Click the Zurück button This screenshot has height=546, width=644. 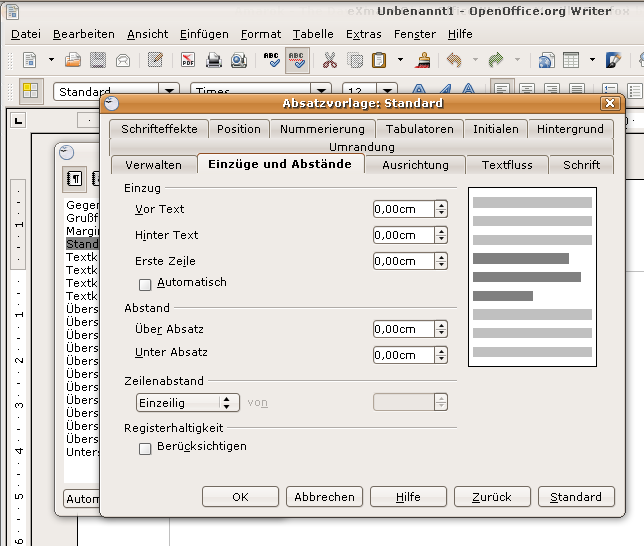tap(492, 497)
